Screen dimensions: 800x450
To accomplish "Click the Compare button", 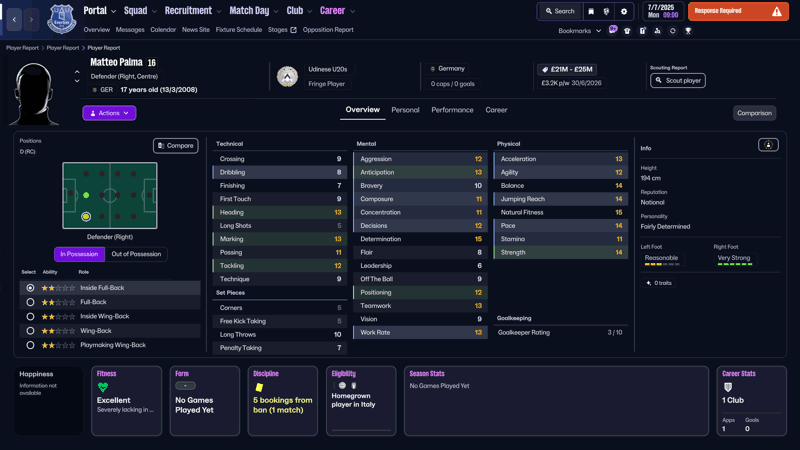I will [x=176, y=145].
